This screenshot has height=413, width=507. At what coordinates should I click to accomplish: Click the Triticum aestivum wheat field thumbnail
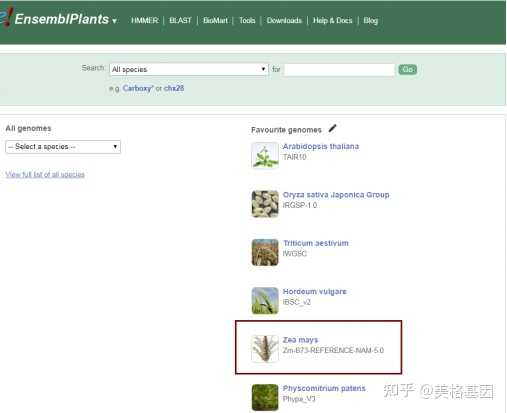pyautogui.click(x=265, y=252)
